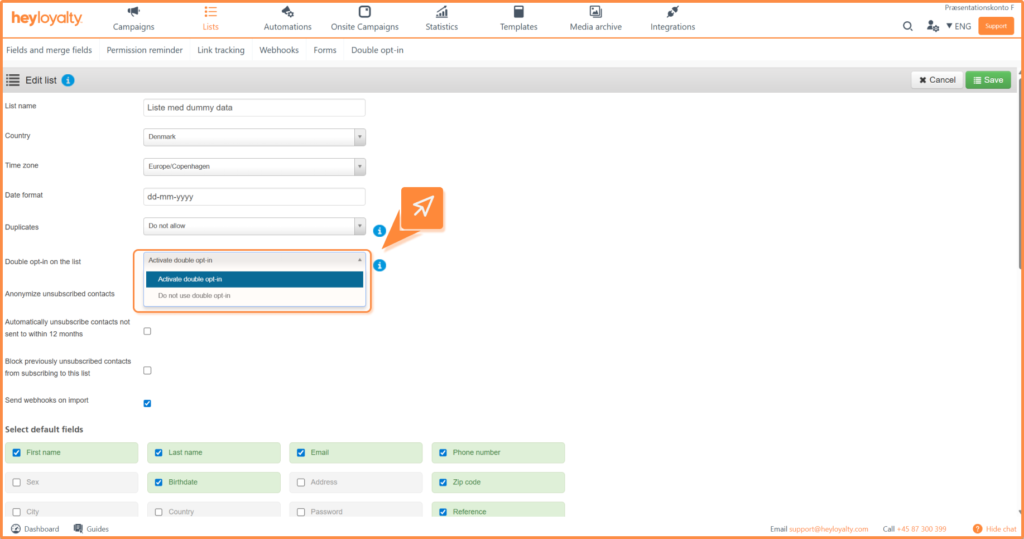Screen dimensions: 1024x539
Task: Check Block previously unsubscribed contacts option
Action: (x=147, y=370)
